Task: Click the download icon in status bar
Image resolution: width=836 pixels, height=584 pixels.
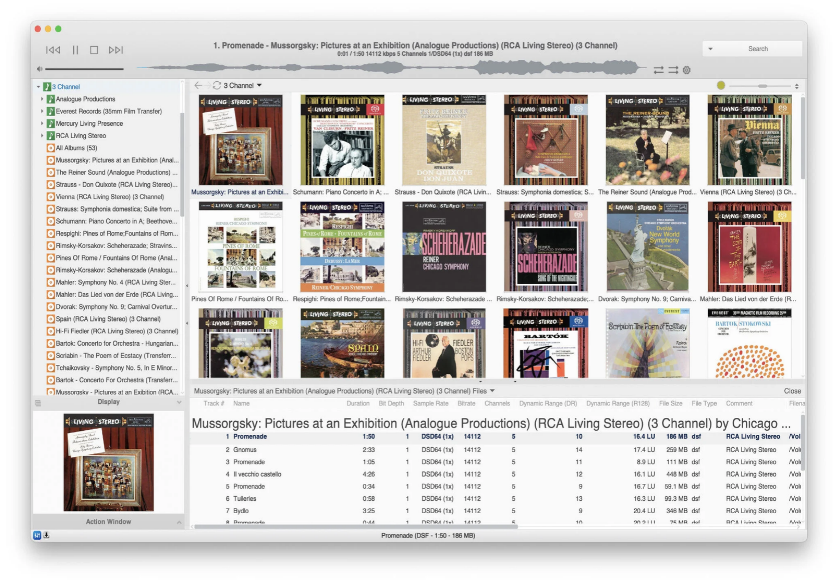Action: click(x=46, y=535)
